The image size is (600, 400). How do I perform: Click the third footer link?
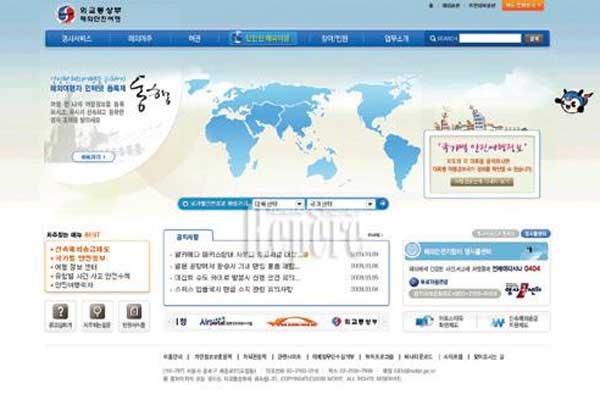255,357
